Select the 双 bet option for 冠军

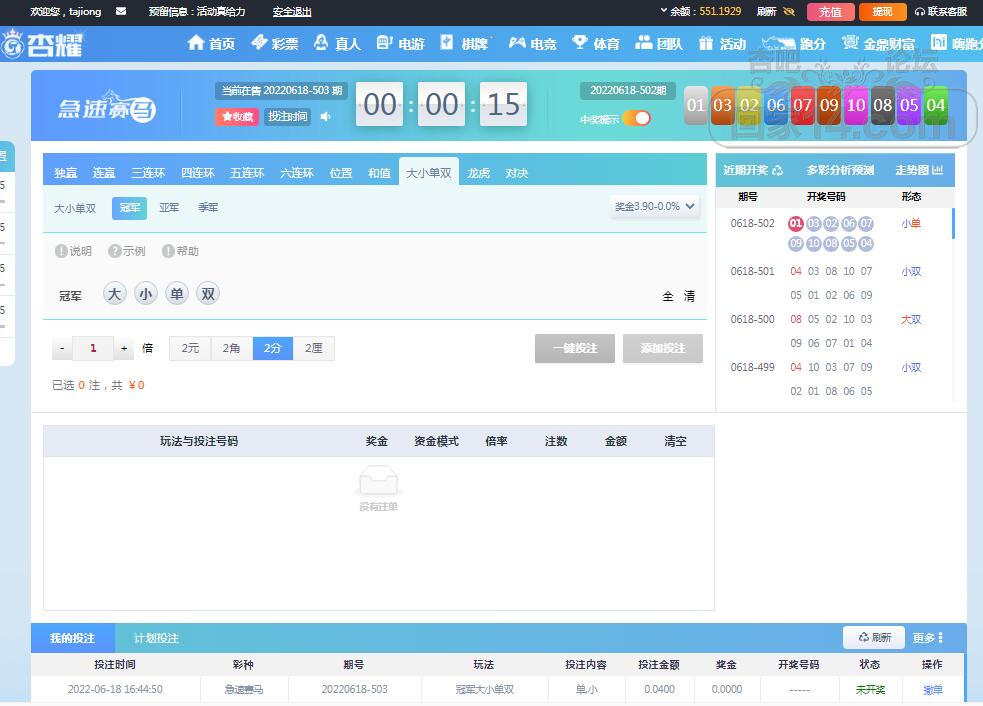pyautogui.click(x=208, y=294)
